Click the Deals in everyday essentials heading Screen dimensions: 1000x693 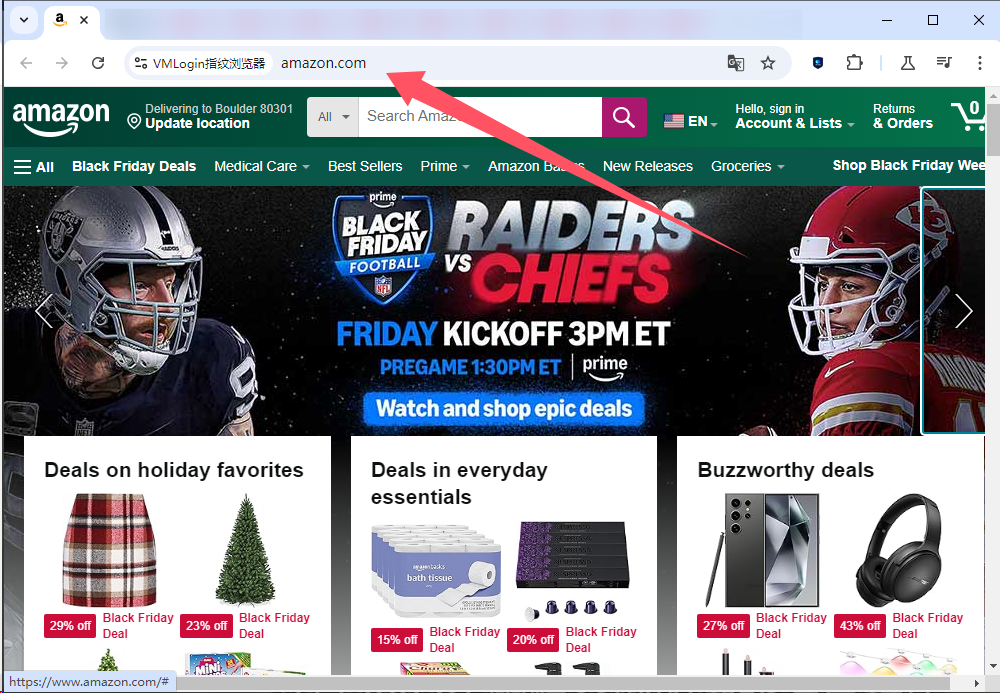(459, 483)
